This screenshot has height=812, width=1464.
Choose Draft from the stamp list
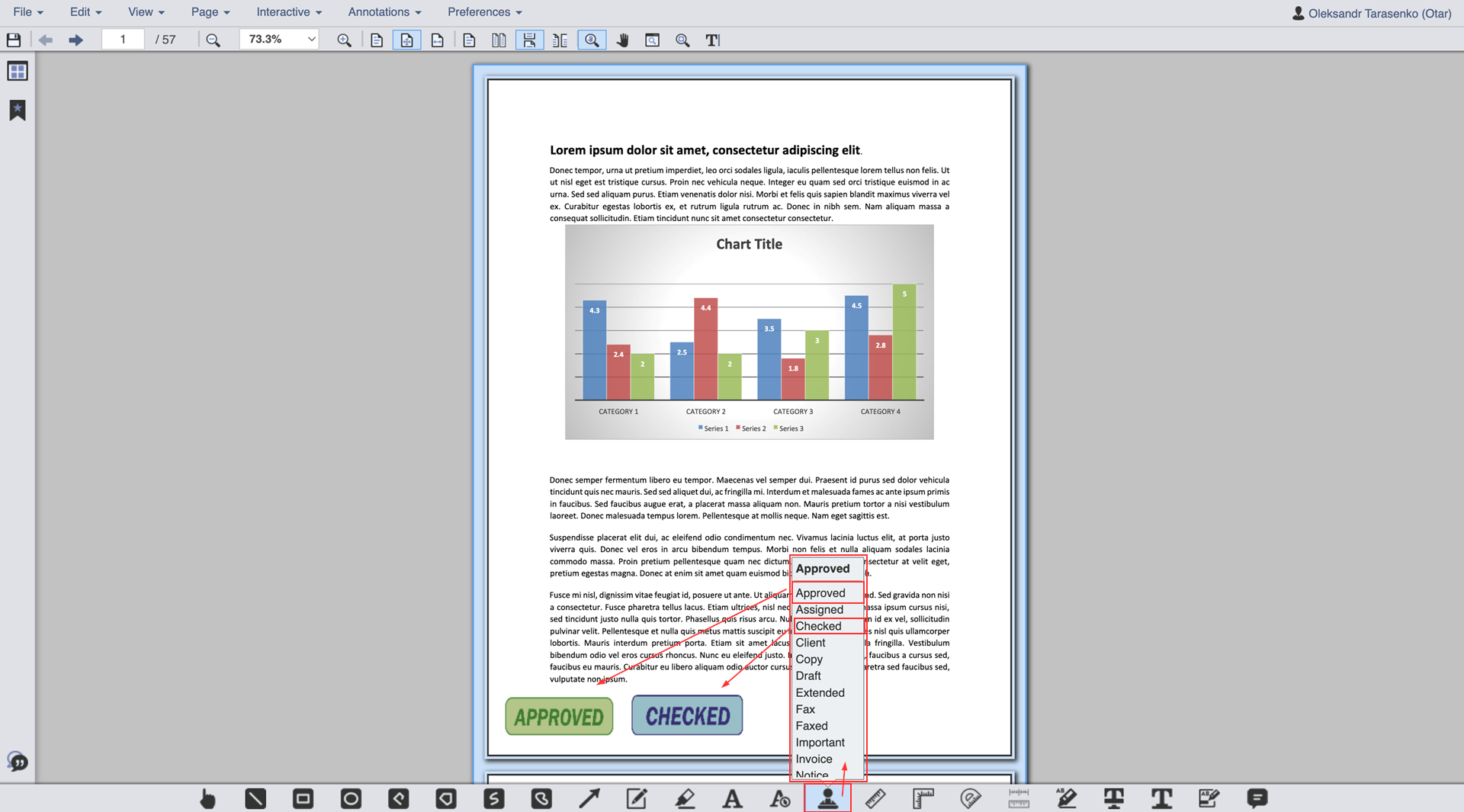[808, 676]
